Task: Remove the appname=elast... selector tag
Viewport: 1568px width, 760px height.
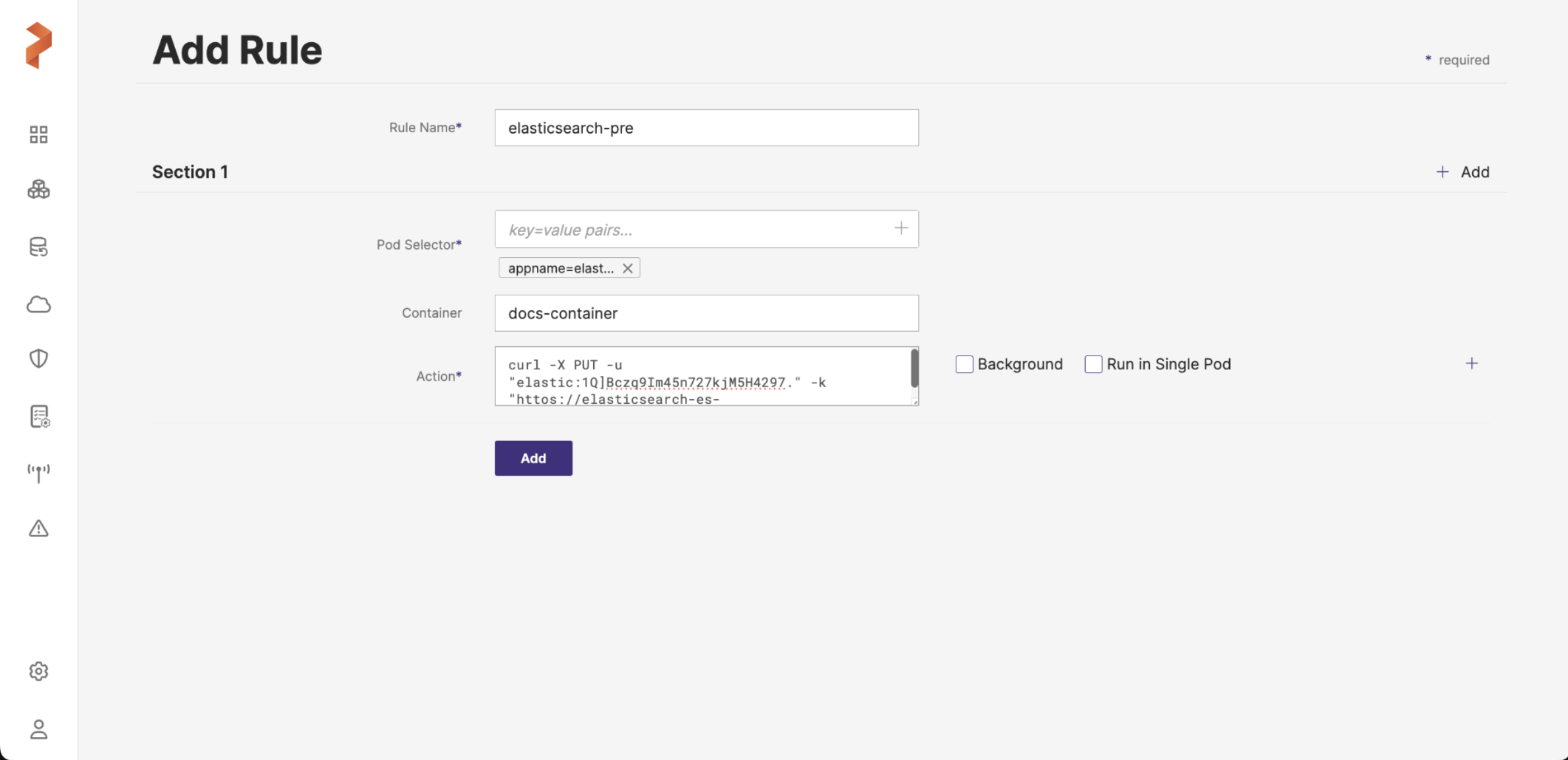Action: coord(627,268)
